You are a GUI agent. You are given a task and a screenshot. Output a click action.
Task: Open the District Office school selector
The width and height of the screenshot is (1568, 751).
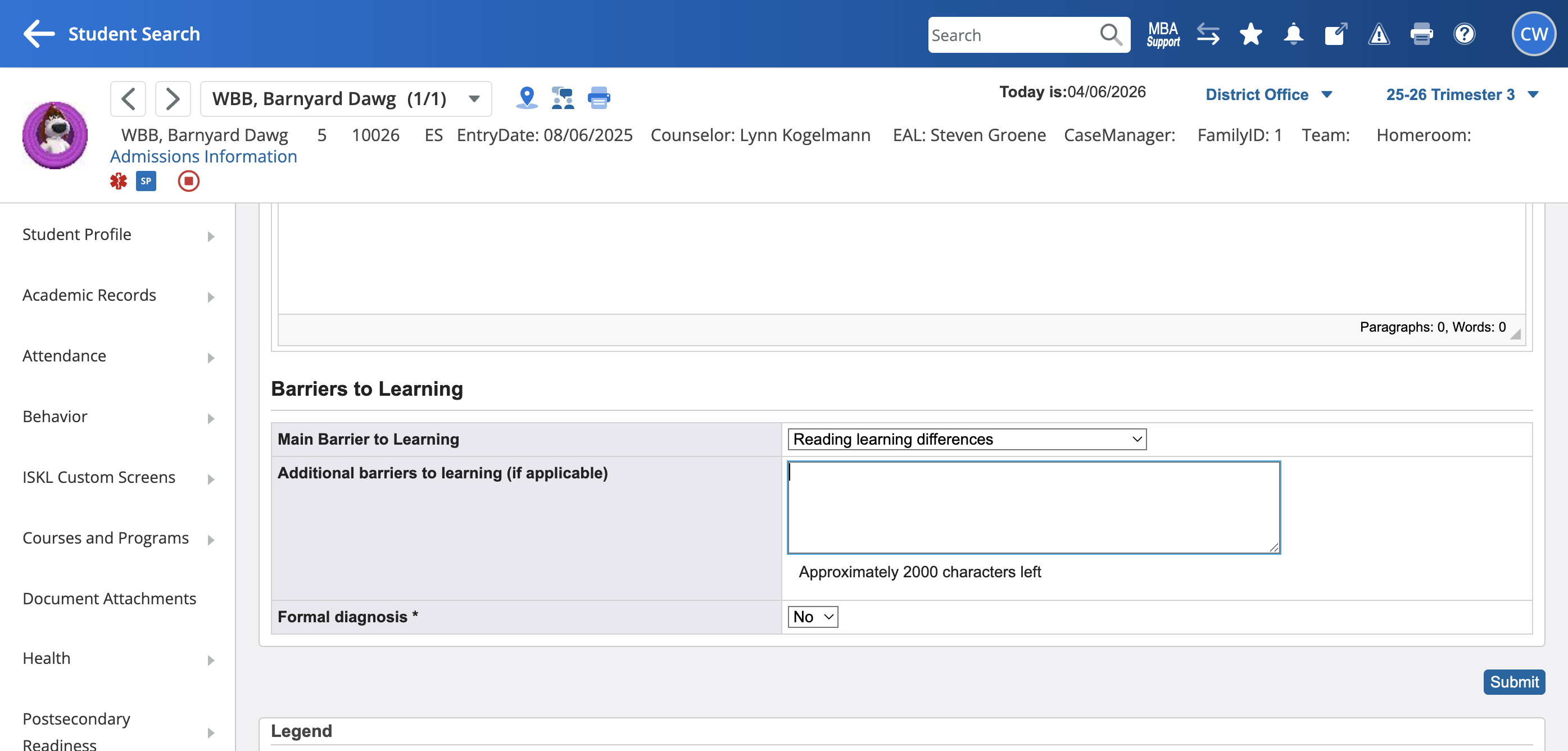[1268, 94]
